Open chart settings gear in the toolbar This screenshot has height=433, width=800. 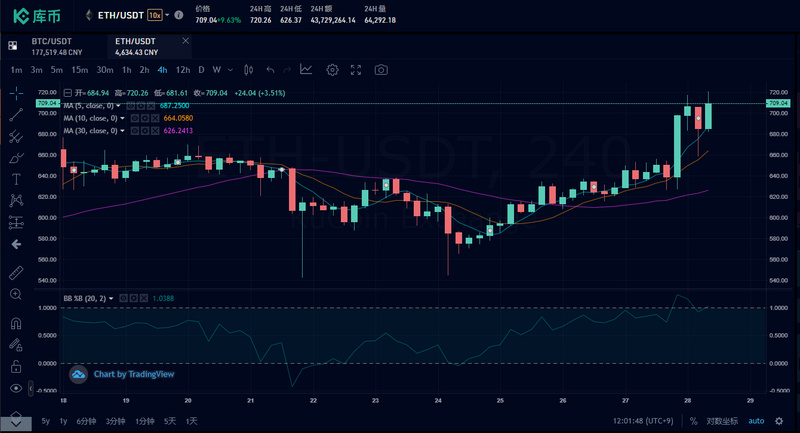point(332,70)
